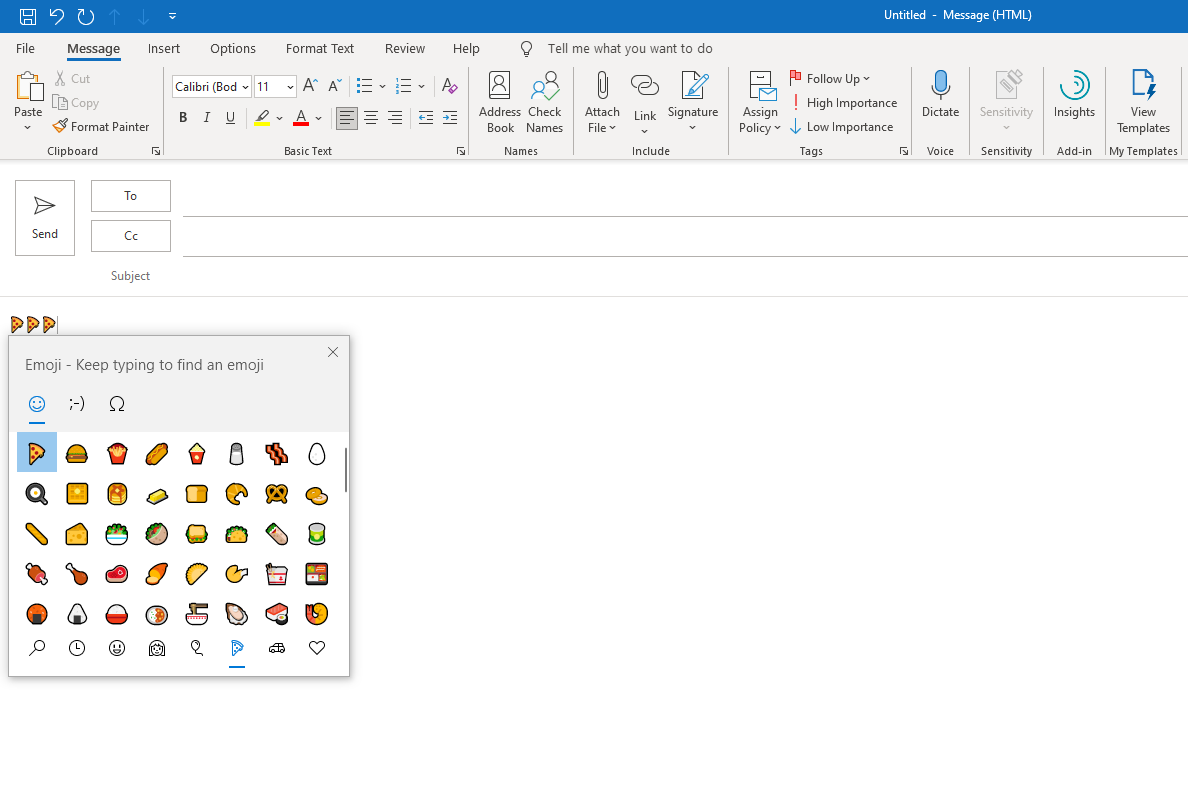Screen dimensions: 1188x809
Task: Toggle Bold formatting
Action: point(183,117)
